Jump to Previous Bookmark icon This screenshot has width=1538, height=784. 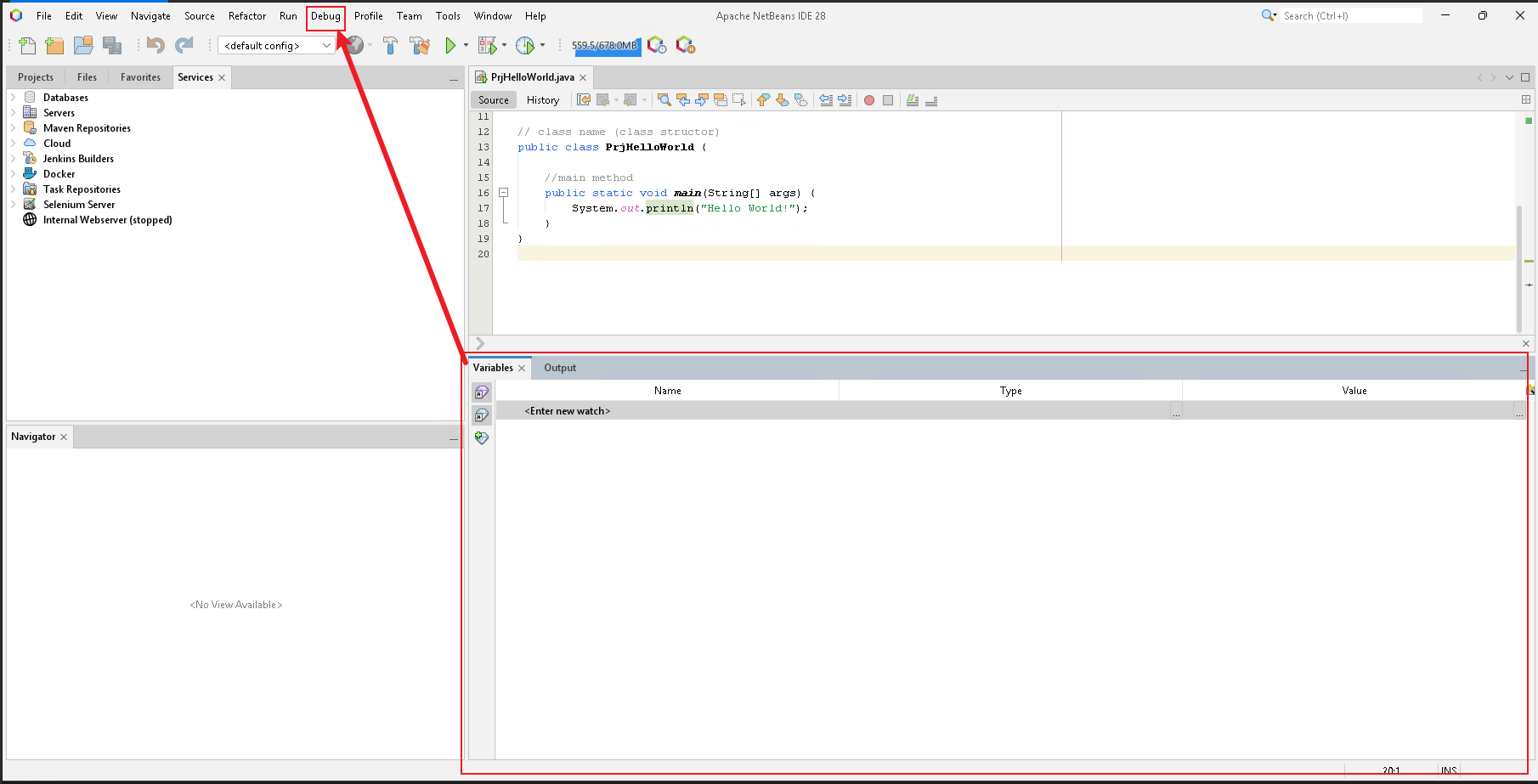pos(763,100)
